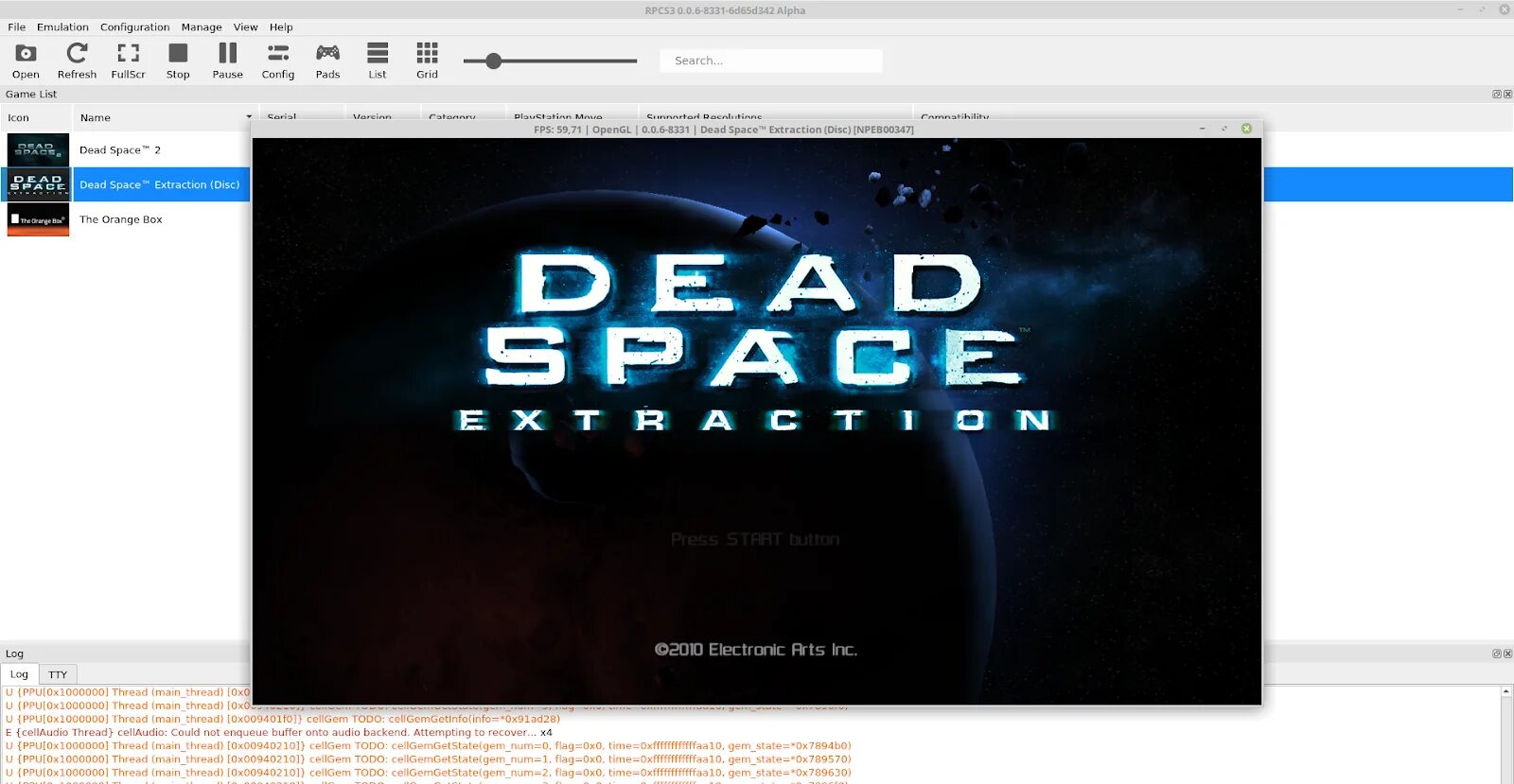This screenshot has width=1514, height=784.
Task: Switch game list to List view
Action: (378, 61)
